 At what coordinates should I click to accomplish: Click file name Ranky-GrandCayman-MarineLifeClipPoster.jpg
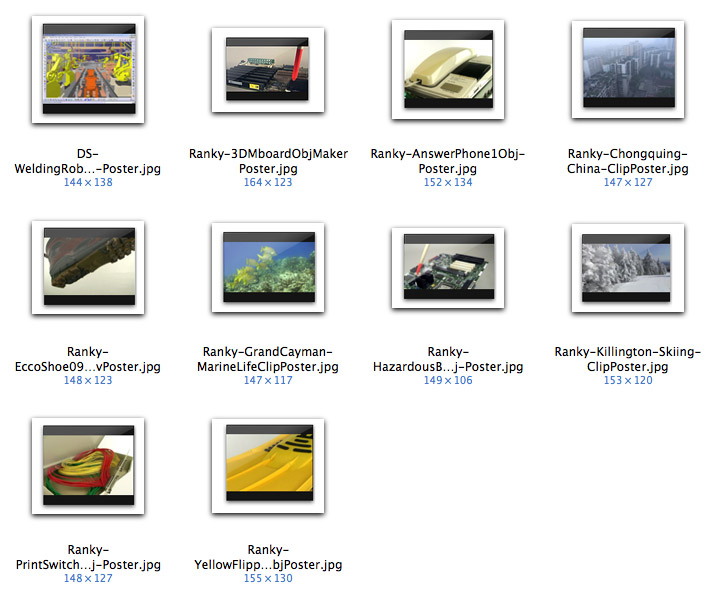[x=268, y=359]
